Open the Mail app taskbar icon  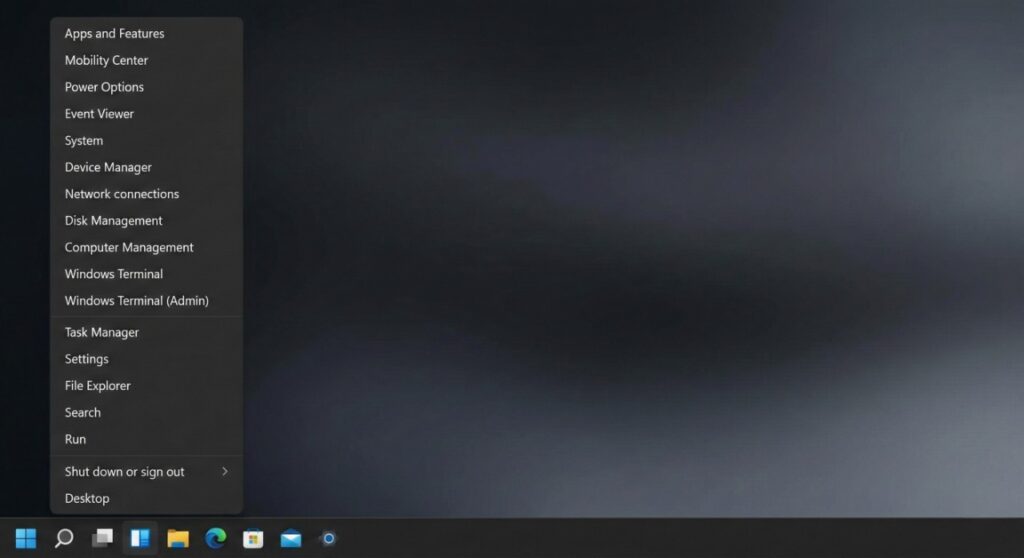(291, 539)
